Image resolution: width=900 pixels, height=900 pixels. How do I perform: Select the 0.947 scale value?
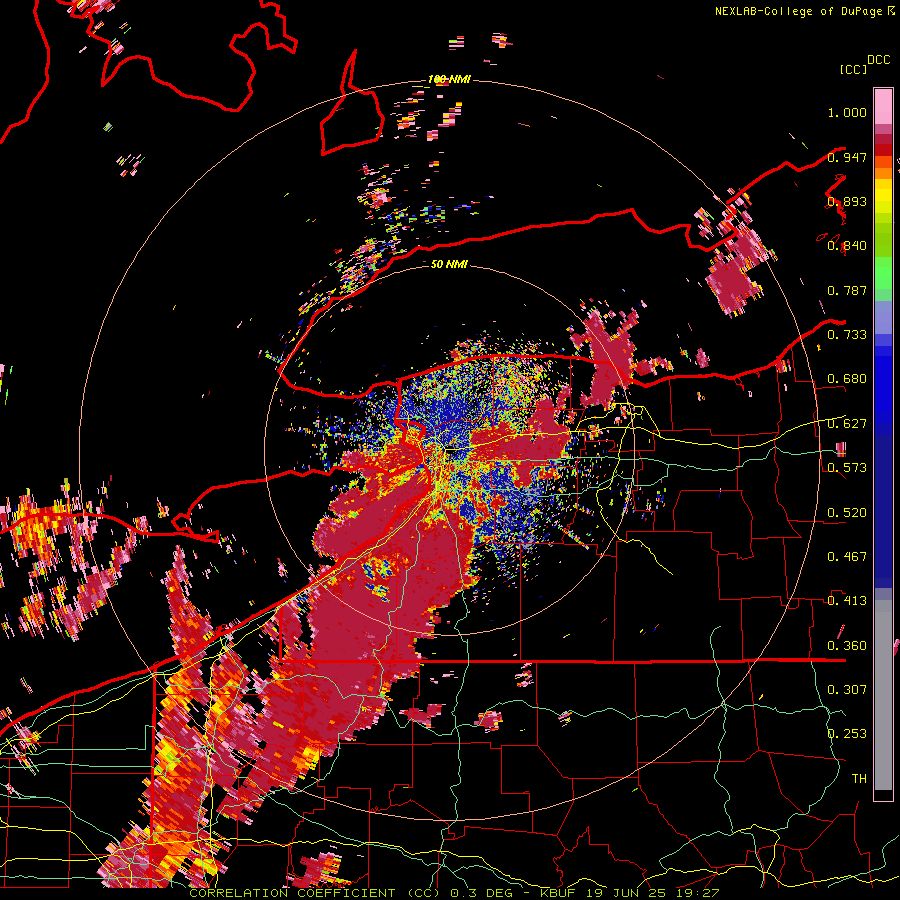pos(847,157)
